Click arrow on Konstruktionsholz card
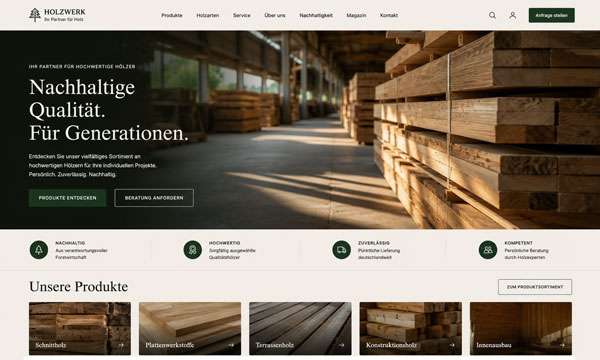Viewport: 600px width, 360px height. 452,345
